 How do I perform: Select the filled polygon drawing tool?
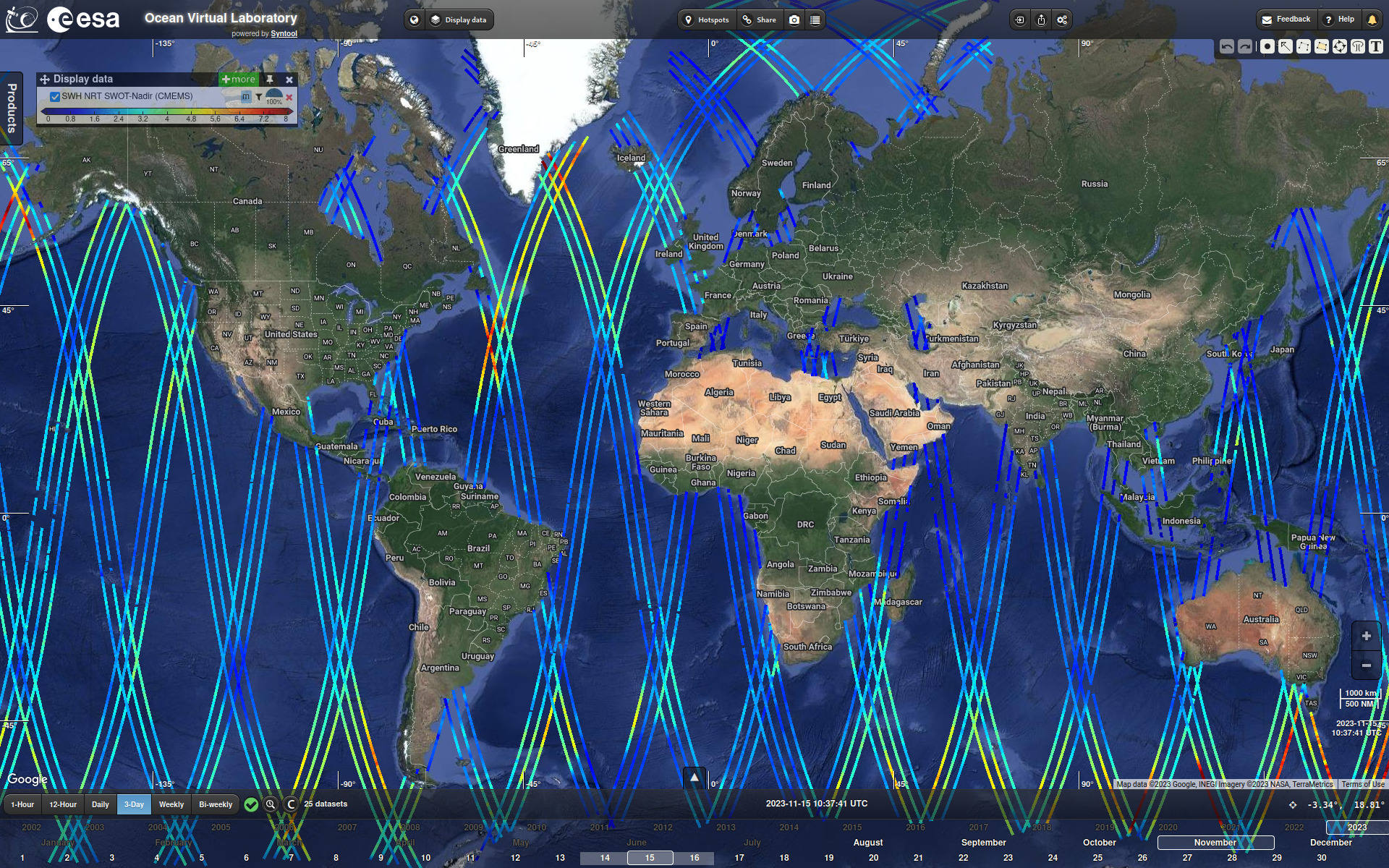click(1322, 46)
